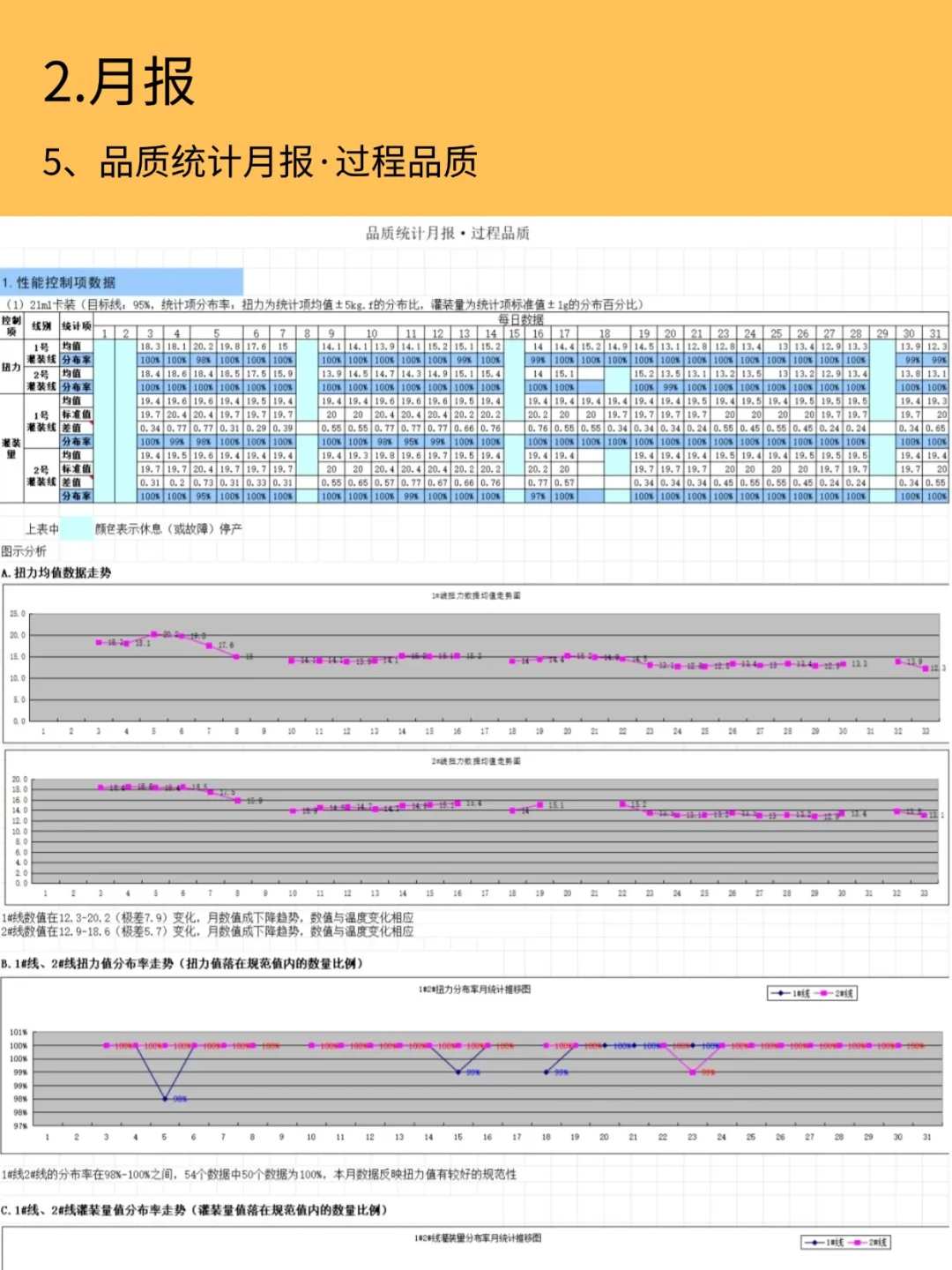Select the "1#线2#线的分布率在98%-100%之间" summary sentence
Screen dimensions: 952x1270
pyautogui.click(x=259, y=1175)
